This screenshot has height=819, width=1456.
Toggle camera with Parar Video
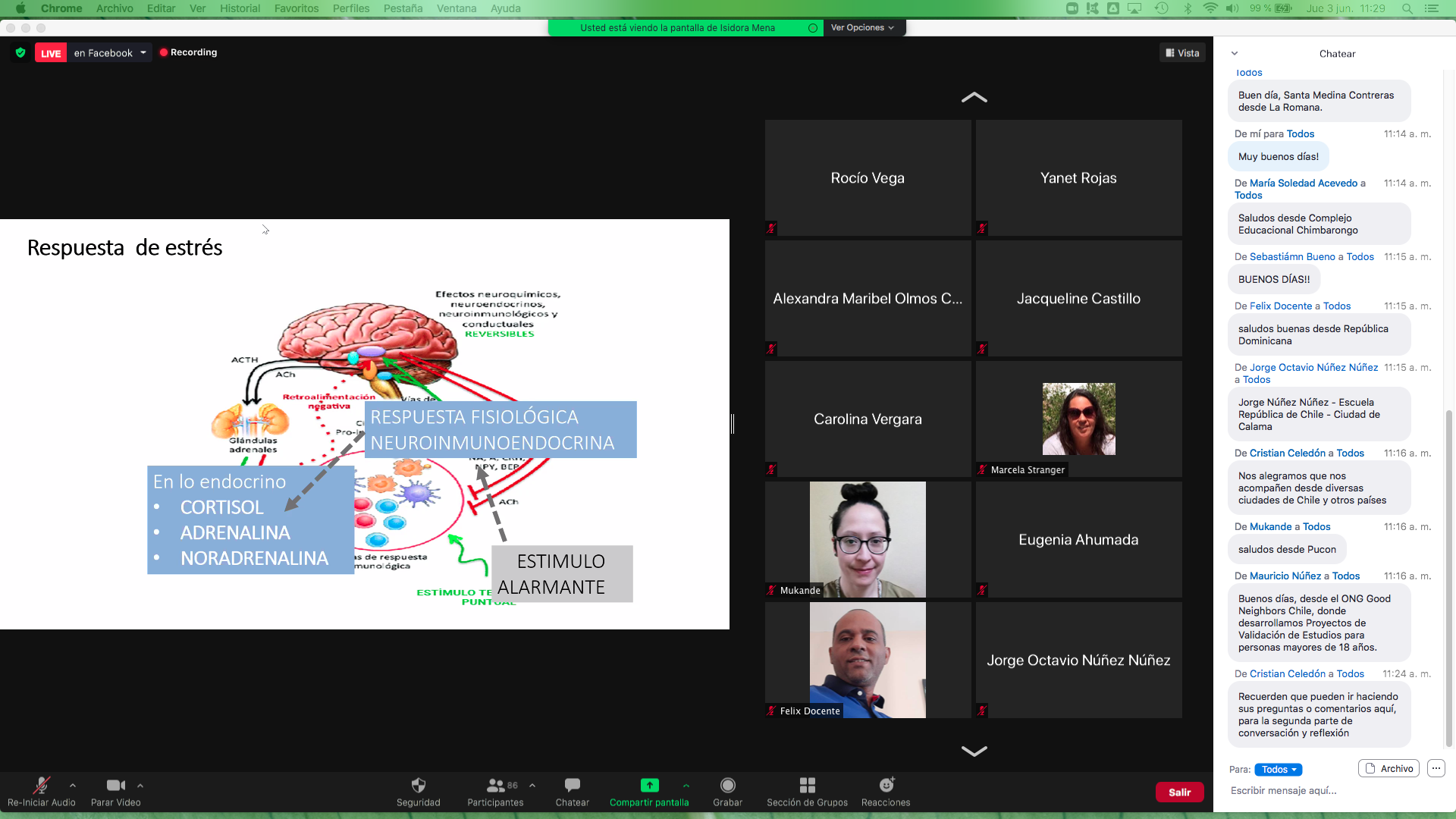[115, 786]
